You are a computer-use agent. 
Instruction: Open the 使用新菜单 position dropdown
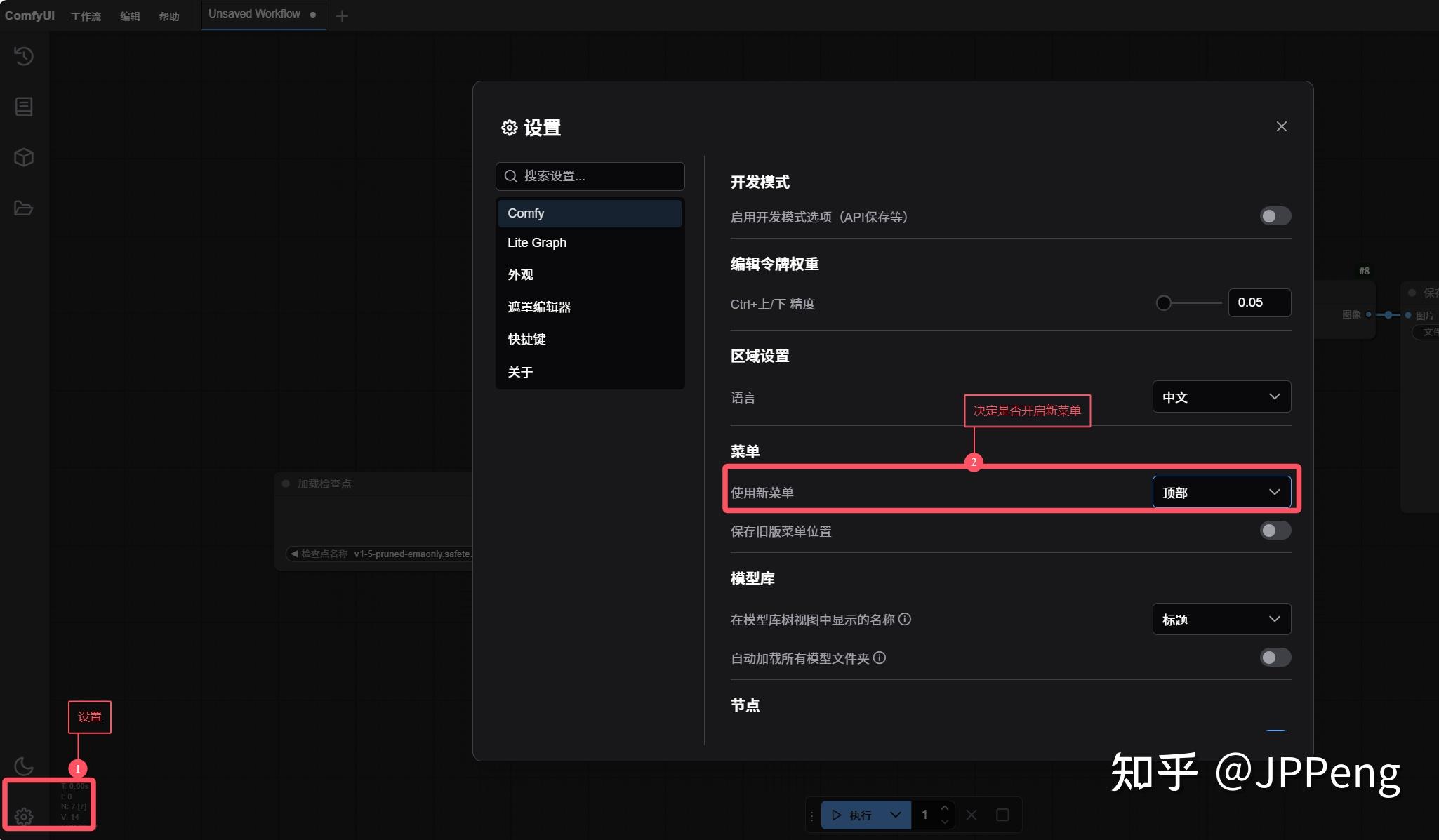coord(1220,492)
